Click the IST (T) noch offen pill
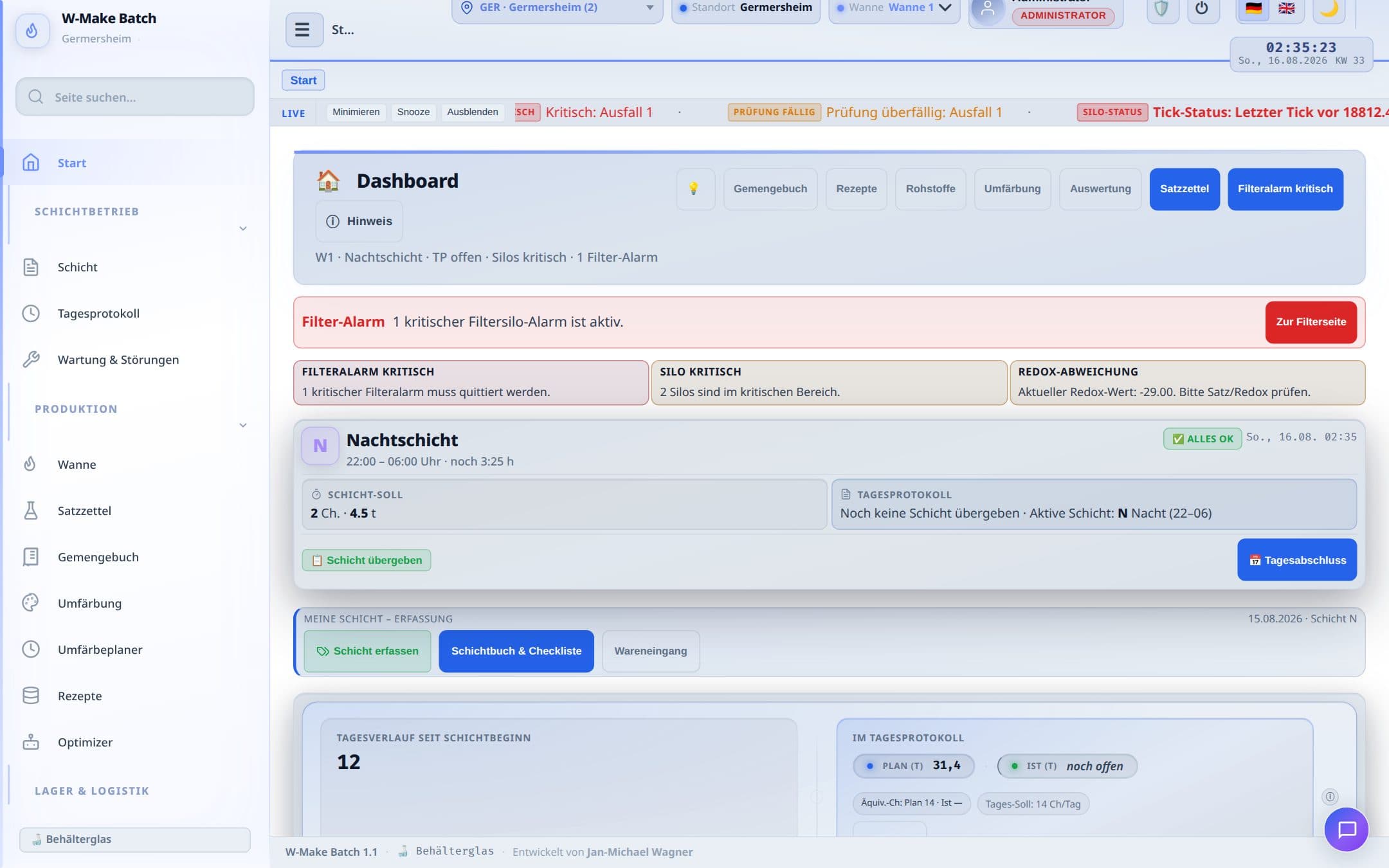 click(1067, 766)
